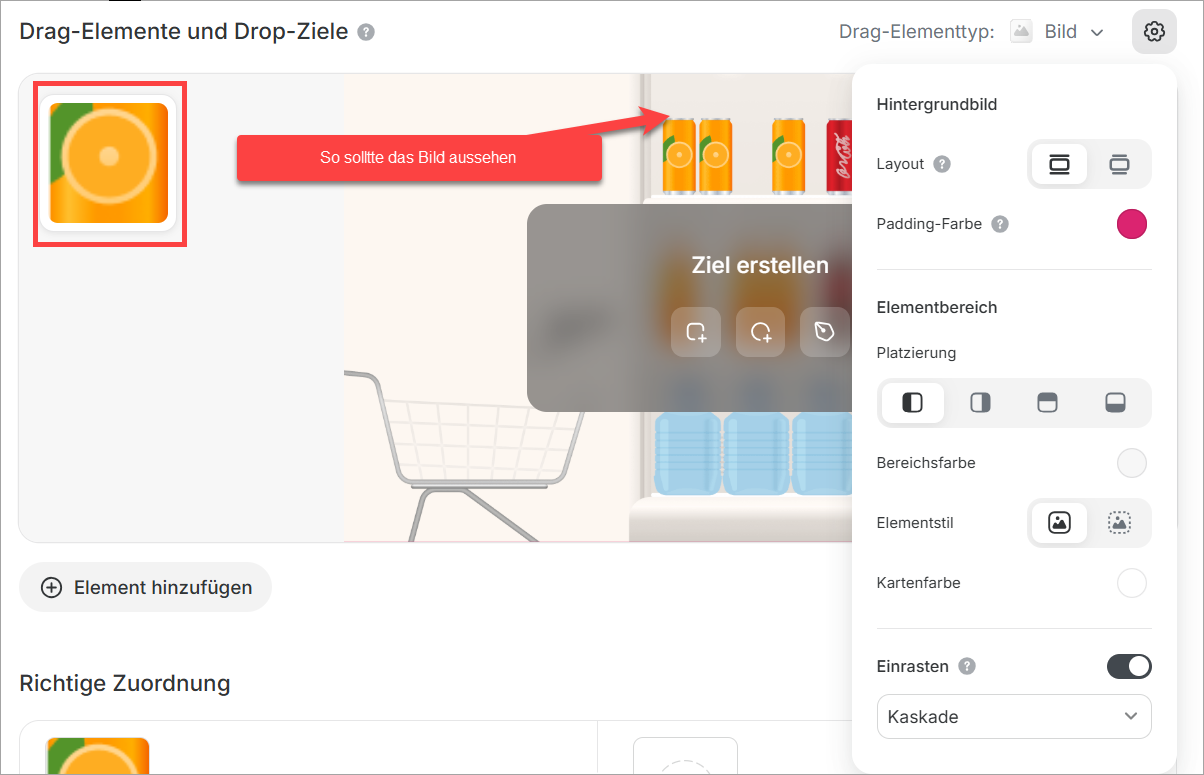
Task: Select the solid Elementstil image style
Action: (x=1059, y=522)
